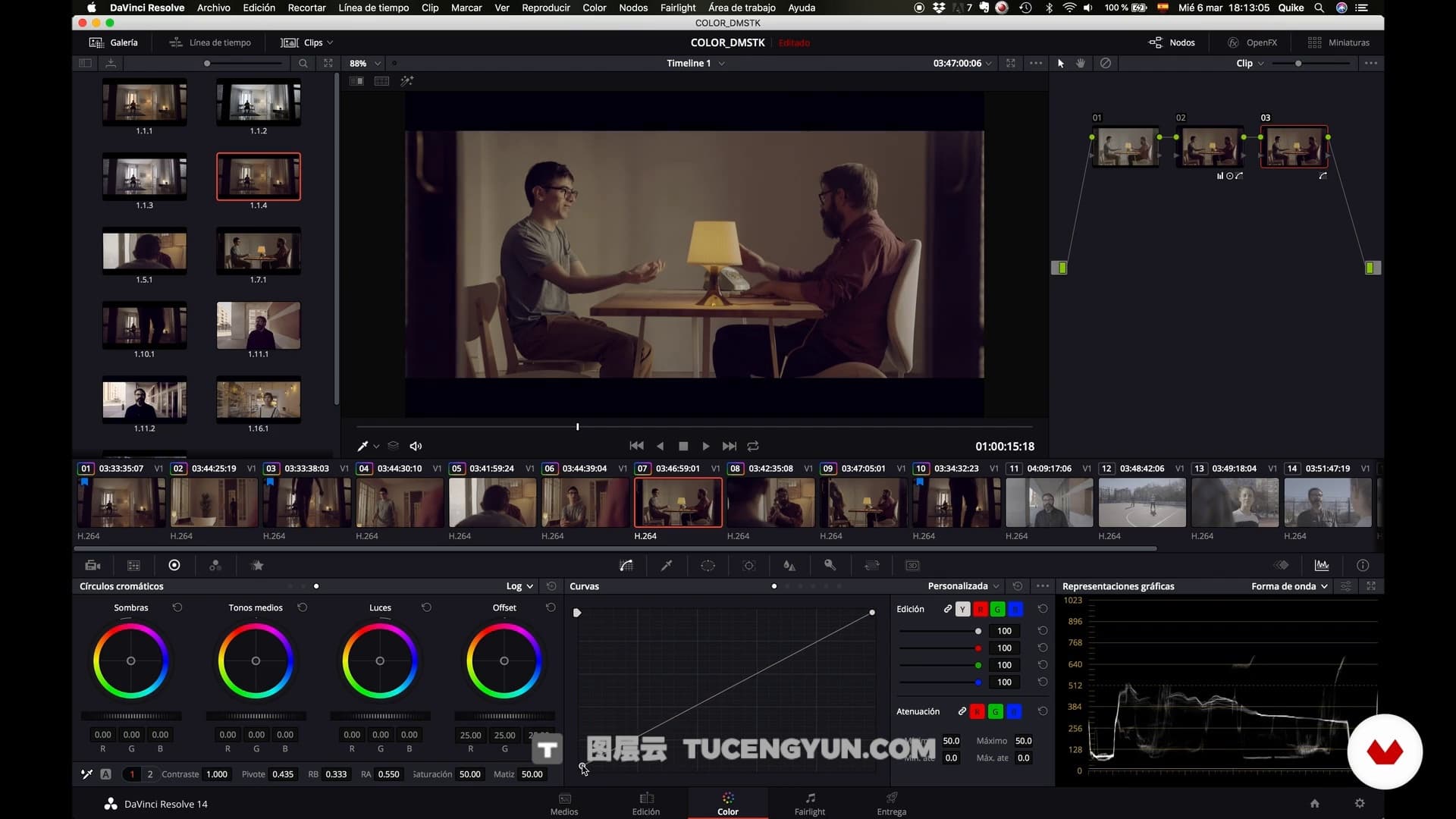The height and width of the screenshot is (819, 1456).
Task: Show the OpenFX panel
Action: [1253, 42]
